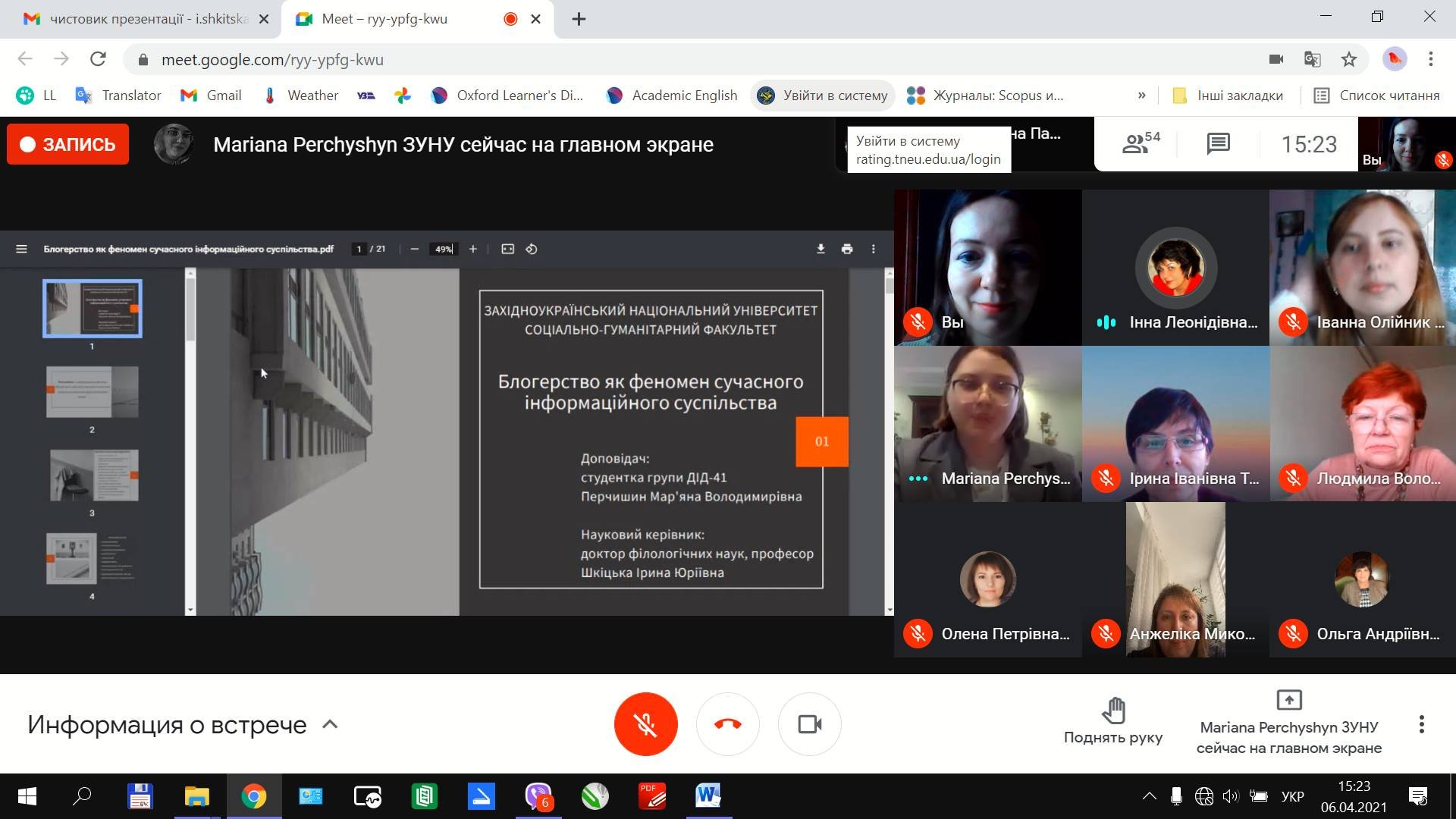1456x819 pixels.
Task: Open Chrome profile avatar
Action: 1395,59
